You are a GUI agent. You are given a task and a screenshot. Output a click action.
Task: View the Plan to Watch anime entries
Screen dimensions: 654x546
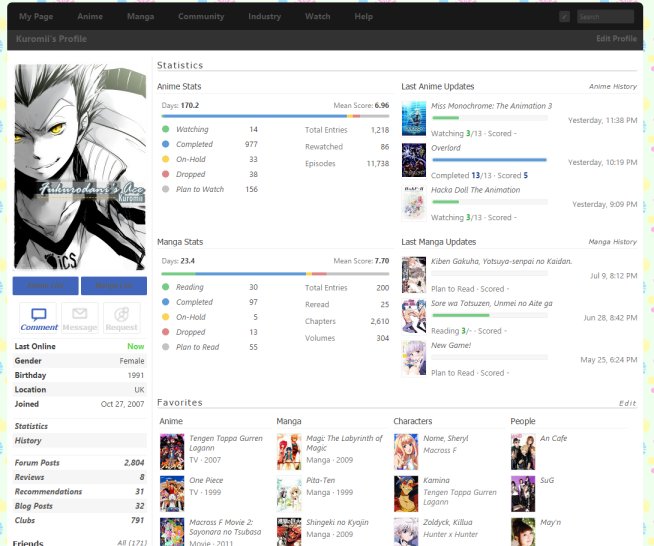(200, 189)
